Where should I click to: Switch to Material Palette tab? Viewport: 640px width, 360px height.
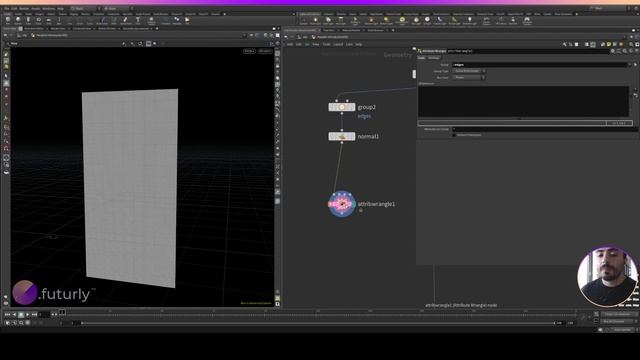click(x=351, y=30)
